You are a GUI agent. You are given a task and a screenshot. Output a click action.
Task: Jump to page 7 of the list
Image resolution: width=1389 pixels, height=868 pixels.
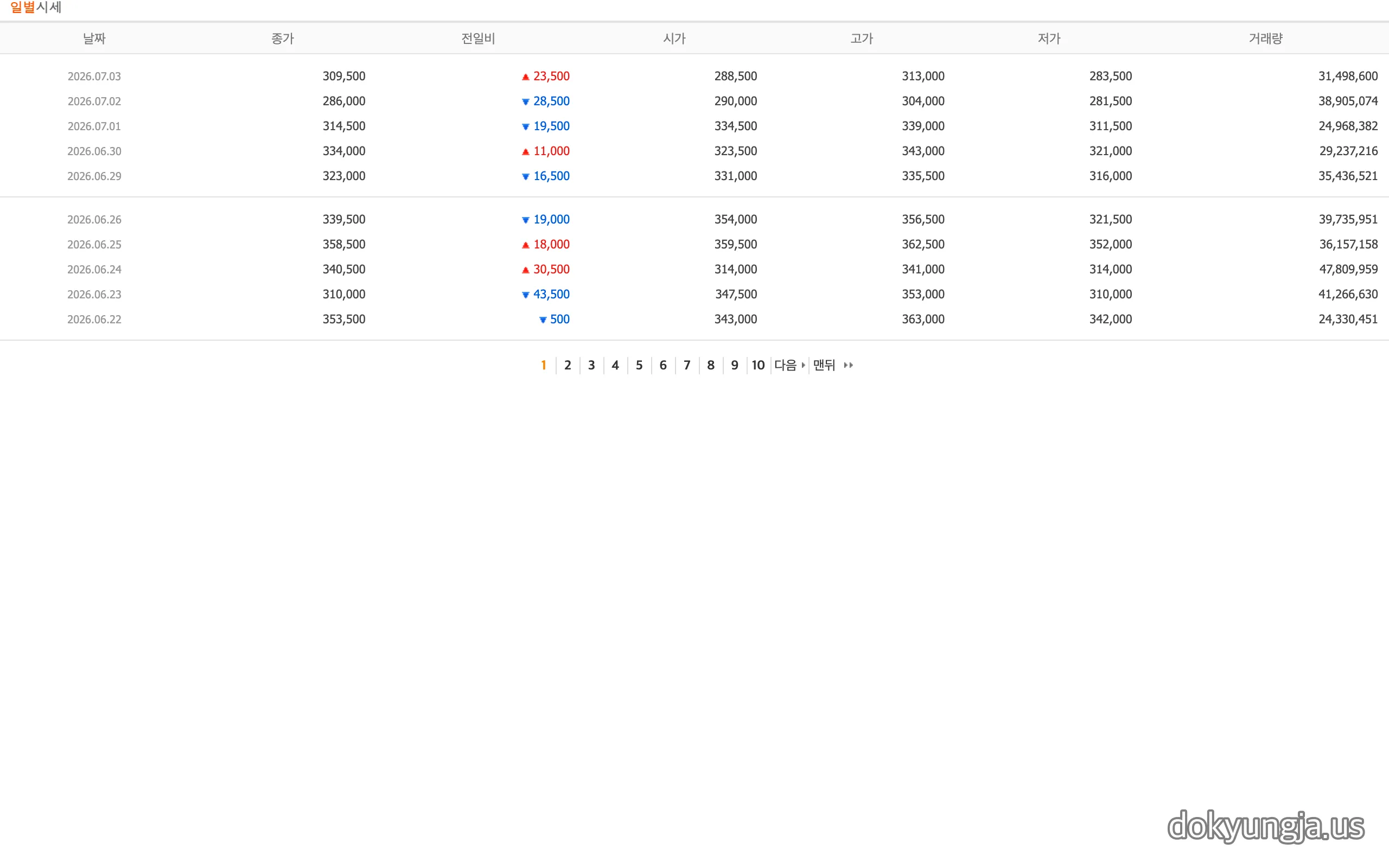point(686,365)
